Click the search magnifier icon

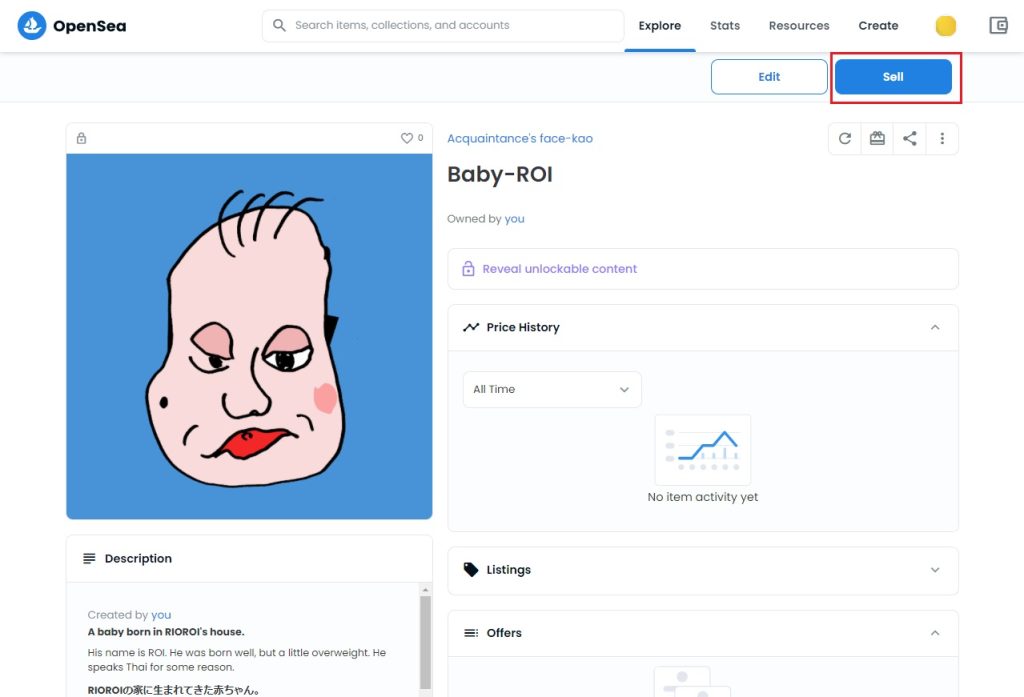[279, 25]
